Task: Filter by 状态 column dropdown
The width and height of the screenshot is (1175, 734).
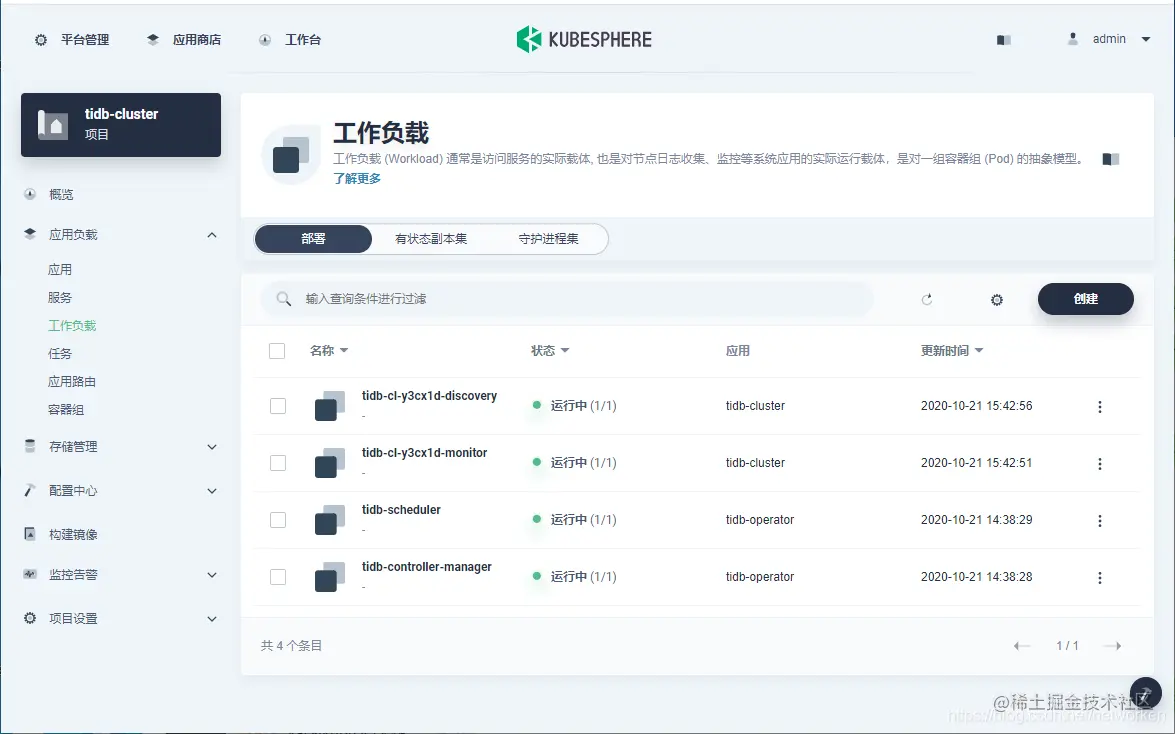Action: 550,350
